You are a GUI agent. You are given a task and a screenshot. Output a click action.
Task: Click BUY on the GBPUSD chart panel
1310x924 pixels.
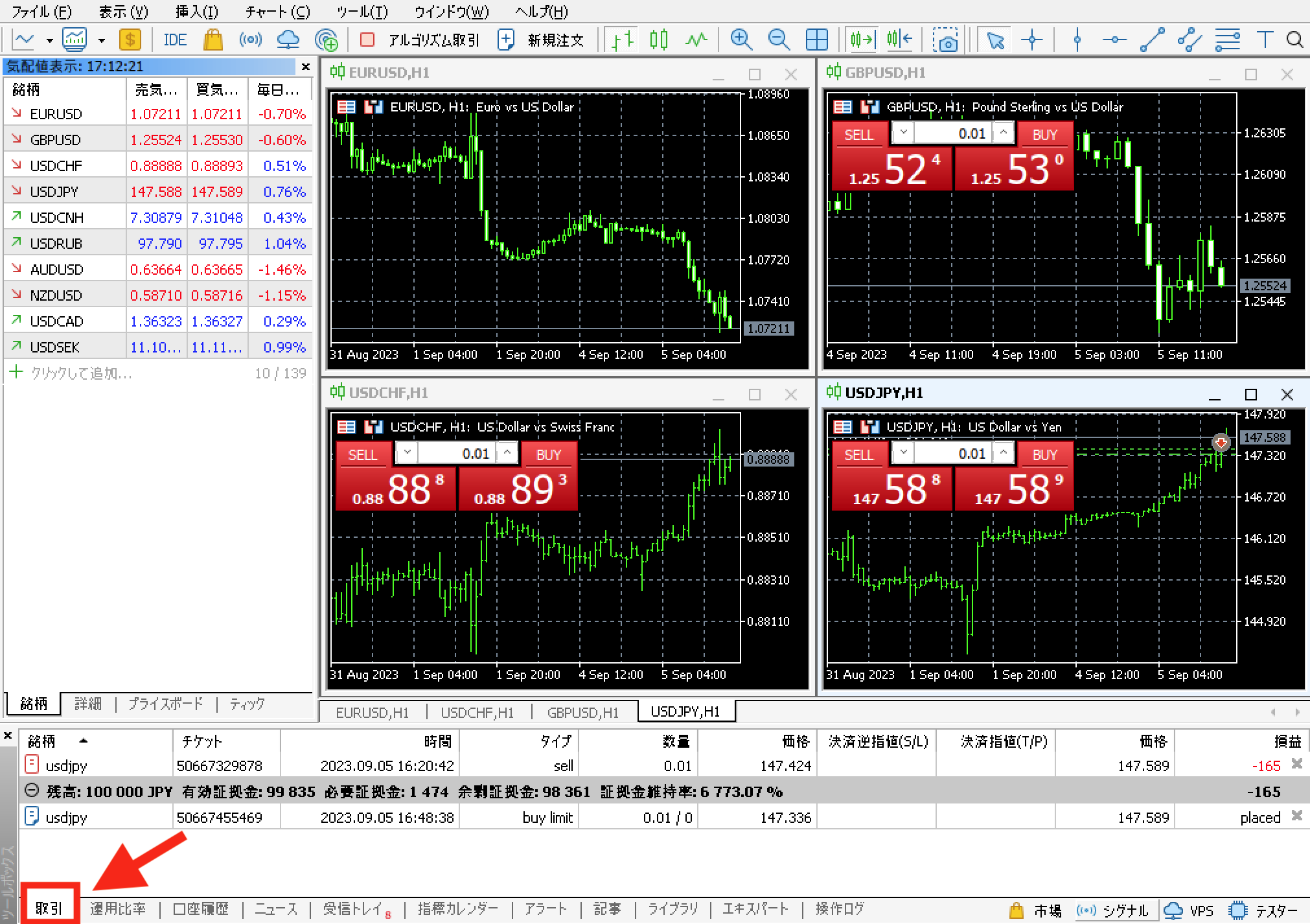point(1044,135)
